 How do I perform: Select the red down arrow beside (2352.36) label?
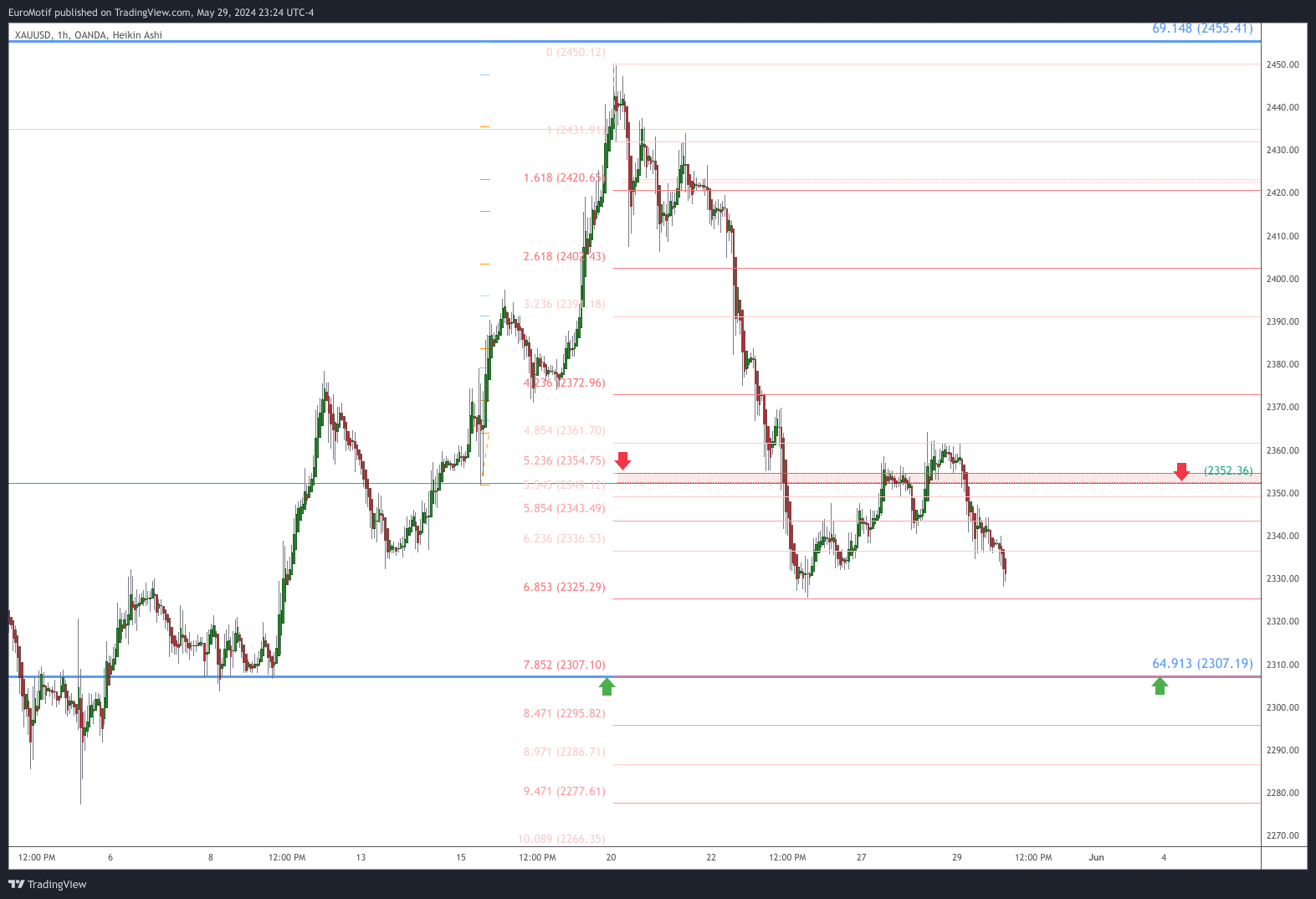(x=1181, y=471)
